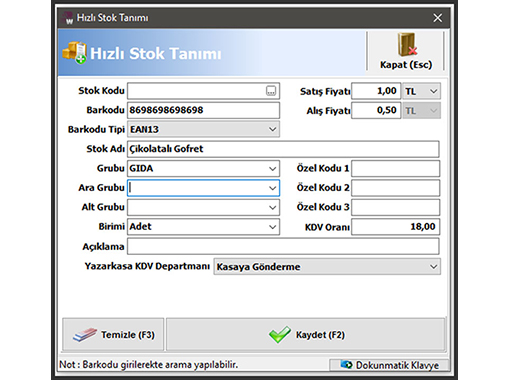The height and width of the screenshot is (380, 510).
Task: Click the 'Hızlı Stok Tanımı' title bar text
Action: point(113,18)
